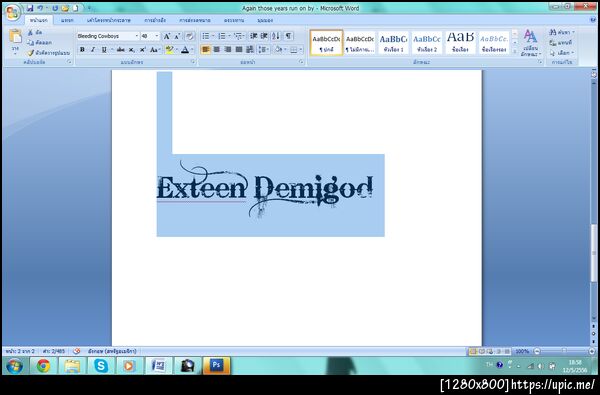The image size is (600, 395).
Task: Sort the selected text
Action: (x=276, y=36)
